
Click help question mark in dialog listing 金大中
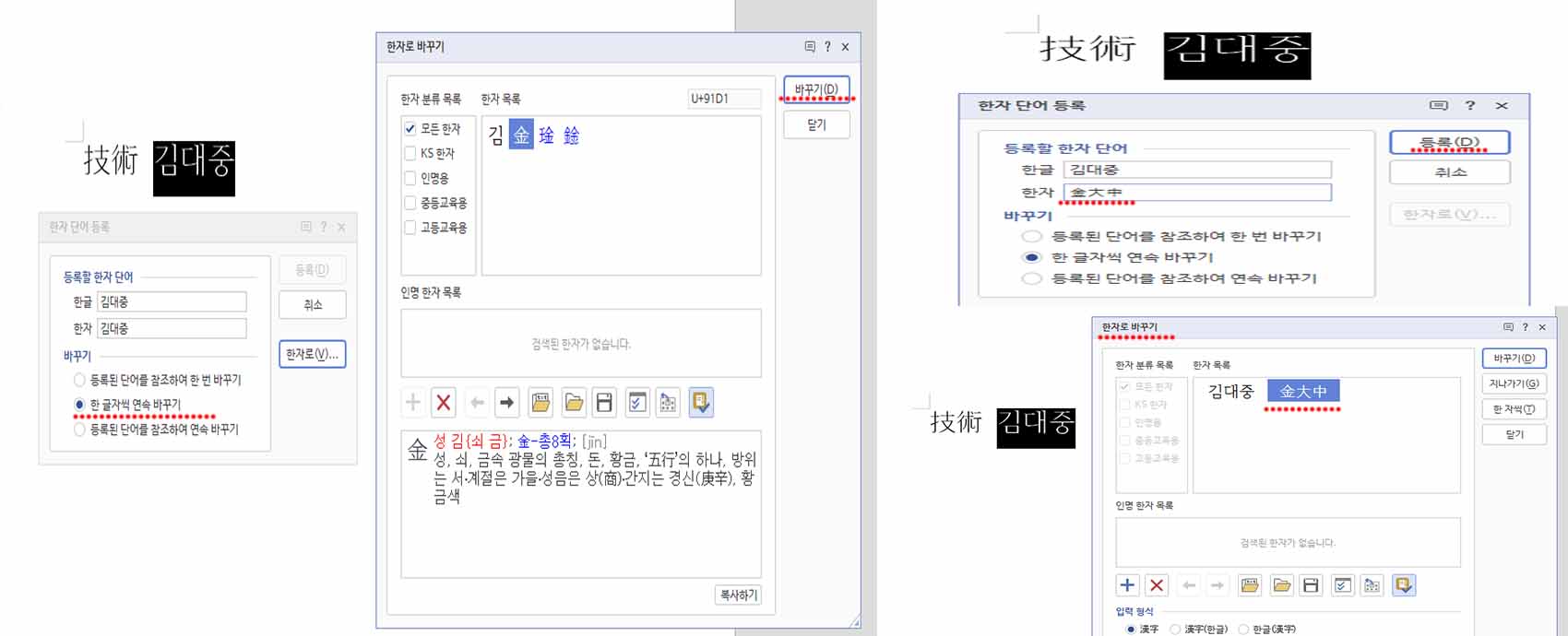[1525, 327]
